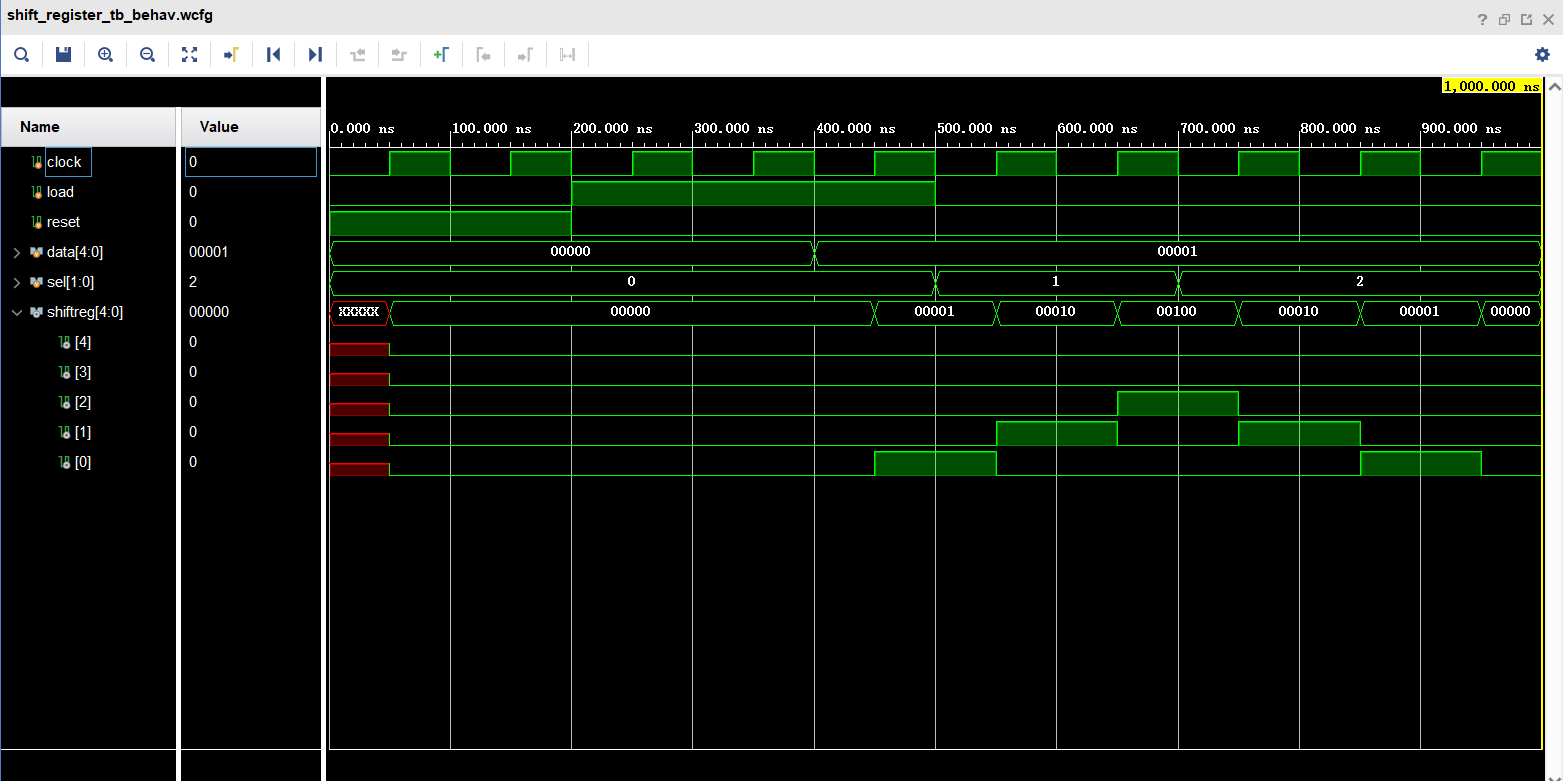
Task: Jump to time zero
Action: [273, 55]
